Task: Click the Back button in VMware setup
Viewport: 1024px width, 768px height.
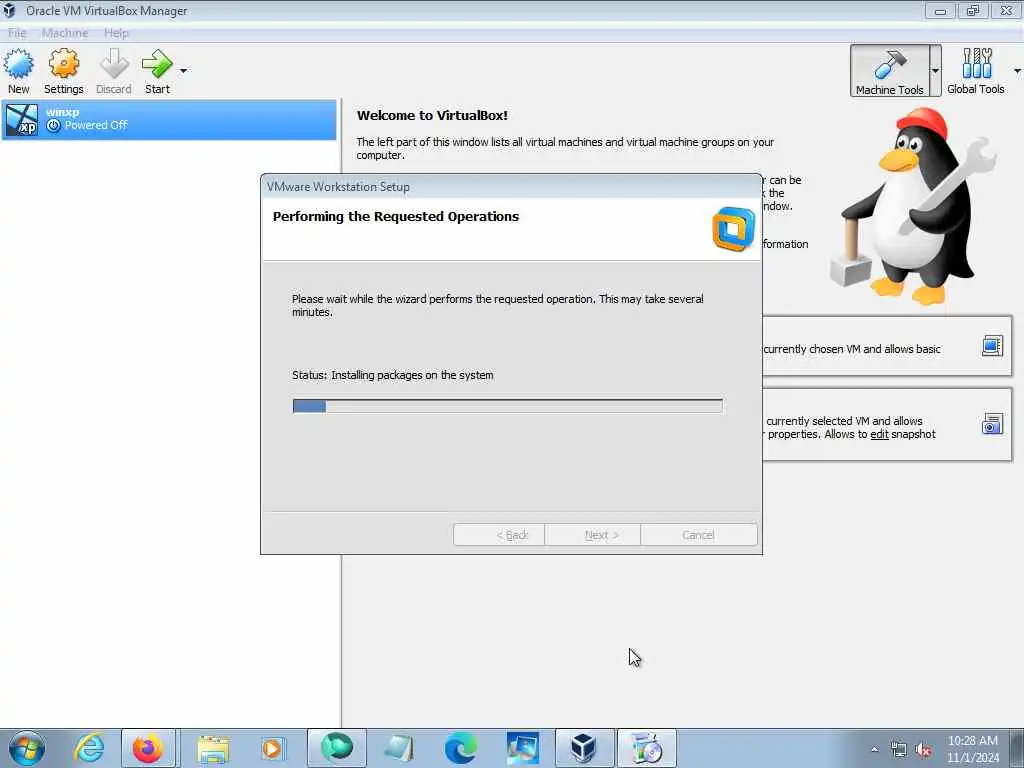Action: click(499, 535)
